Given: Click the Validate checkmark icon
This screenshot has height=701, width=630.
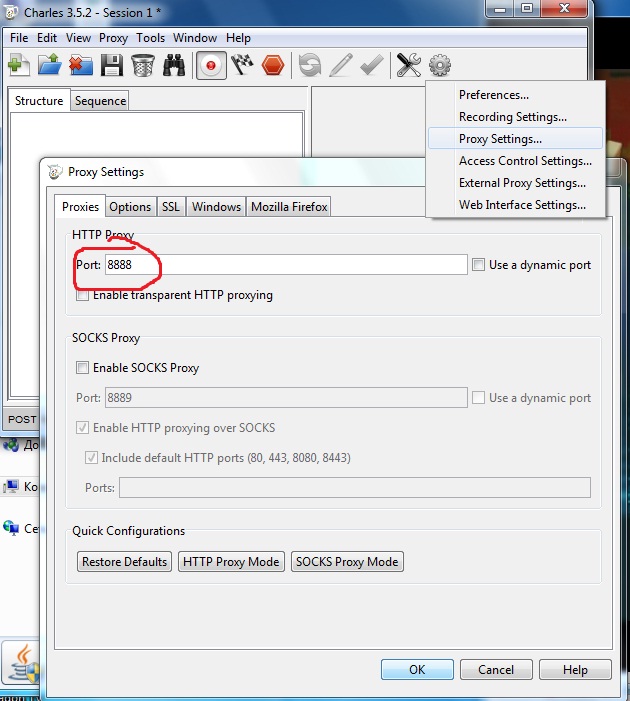Looking at the screenshot, I should (372, 65).
